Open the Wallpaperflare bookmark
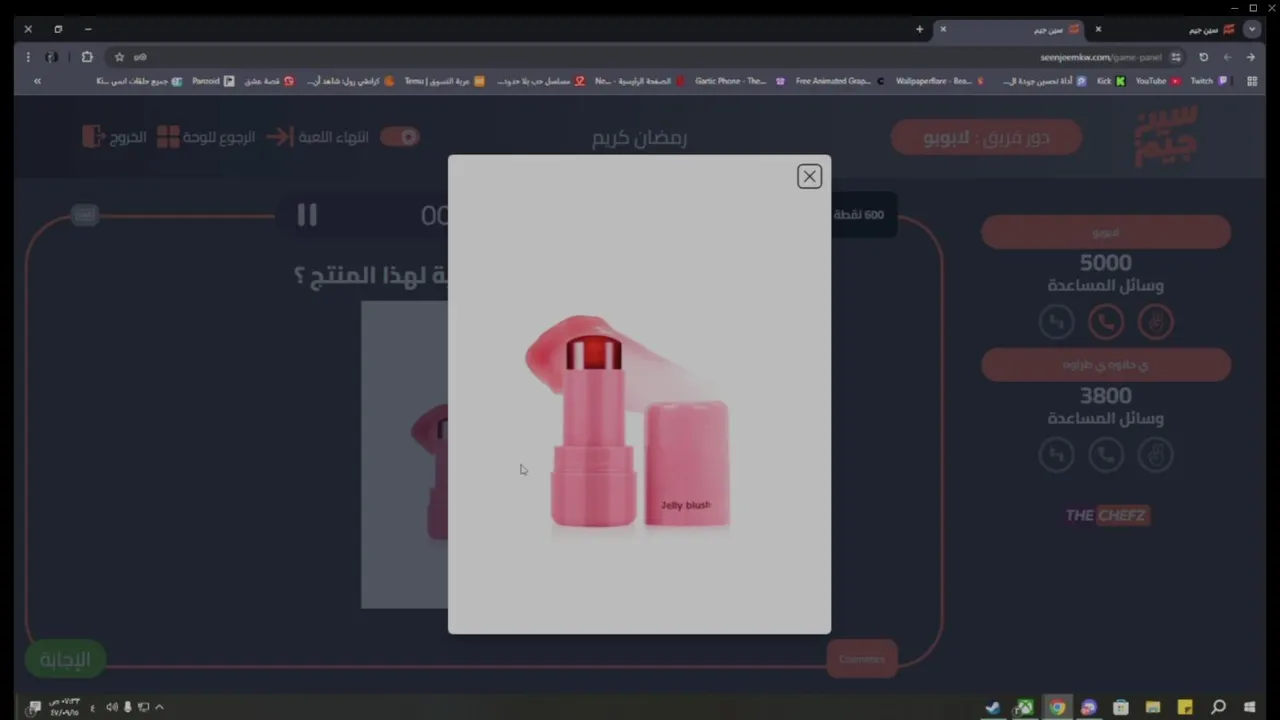The height and width of the screenshot is (720, 1280). click(x=940, y=81)
